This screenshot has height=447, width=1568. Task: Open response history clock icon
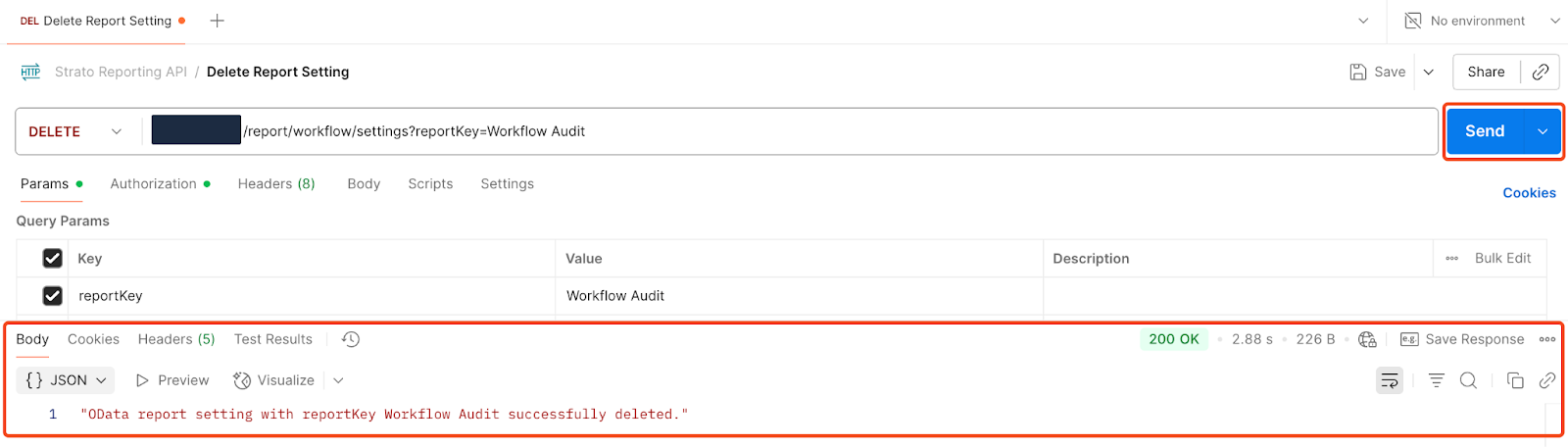click(x=351, y=339)
